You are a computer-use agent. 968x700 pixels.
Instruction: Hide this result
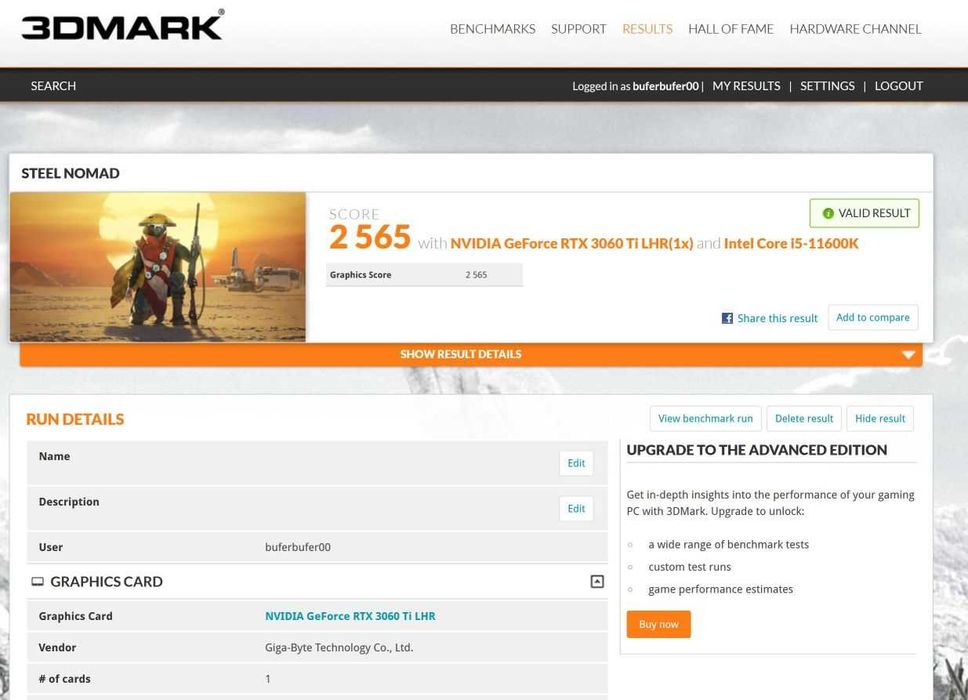880,419
